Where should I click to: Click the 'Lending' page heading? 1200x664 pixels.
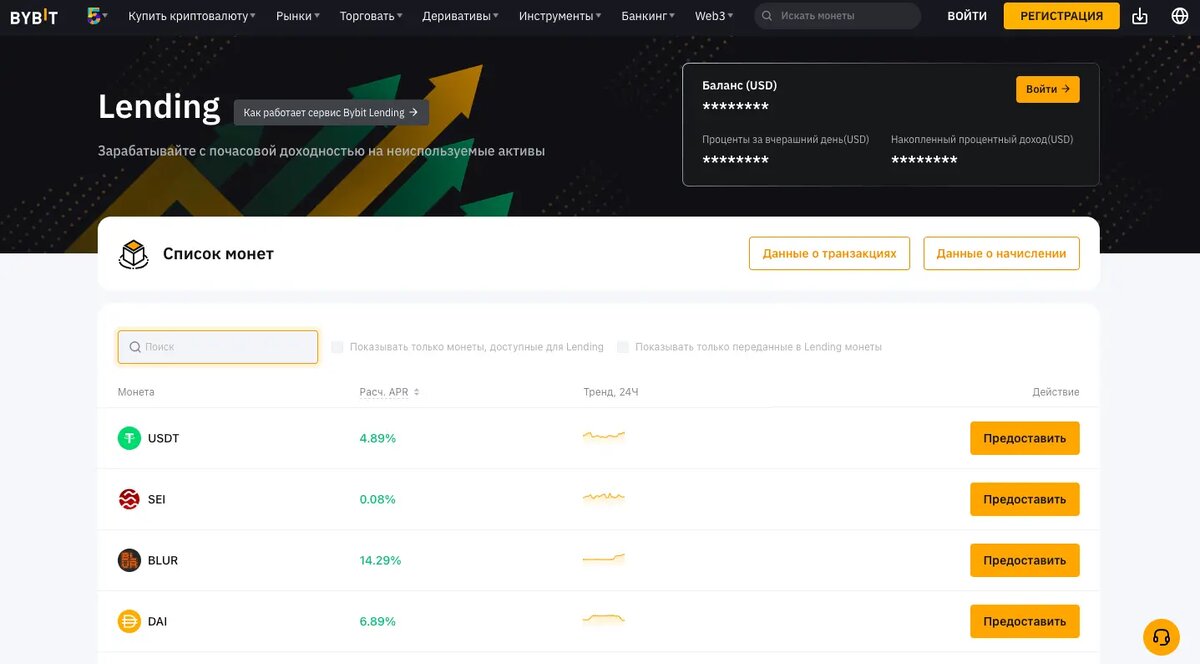tap(159, 106)
